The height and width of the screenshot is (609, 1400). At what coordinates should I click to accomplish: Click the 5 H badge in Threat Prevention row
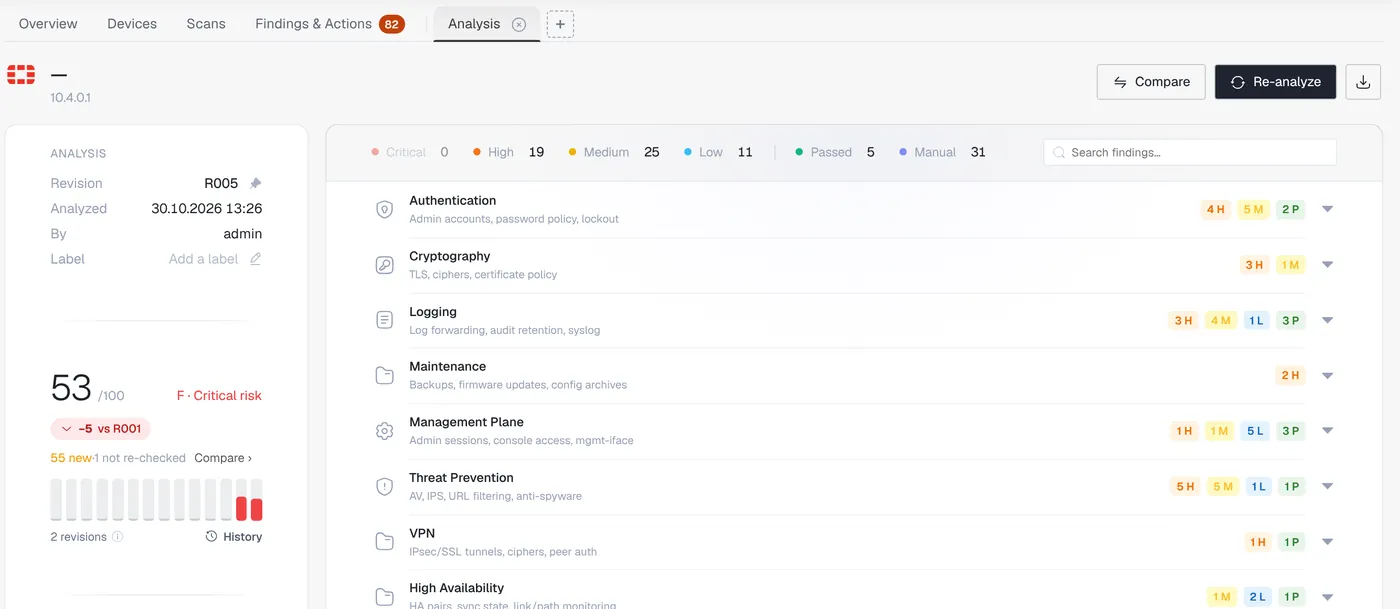coord(1185,486)
